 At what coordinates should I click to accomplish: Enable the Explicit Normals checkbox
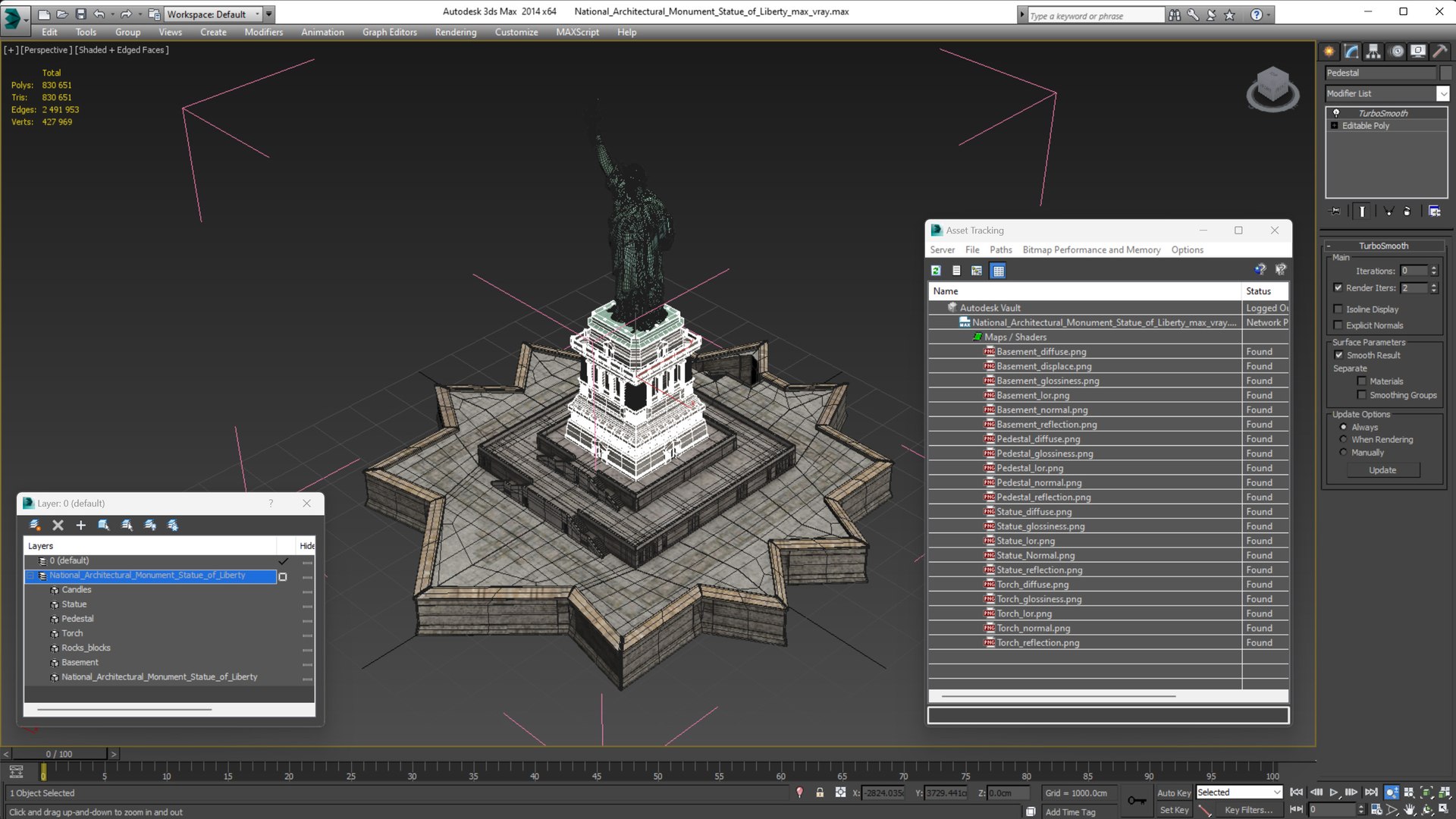point(1338,325)
